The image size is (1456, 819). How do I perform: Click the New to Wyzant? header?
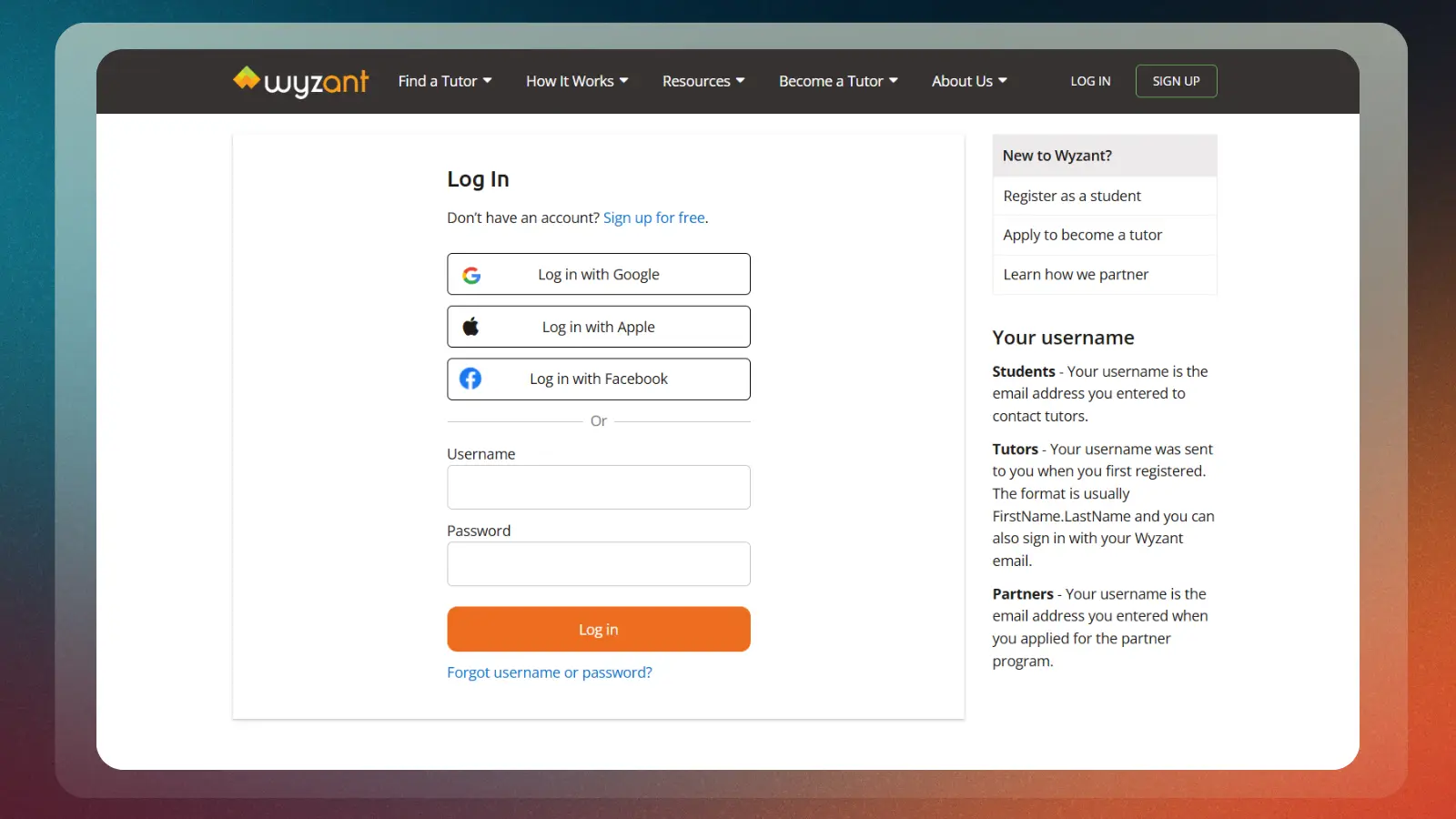[1105, 156]
